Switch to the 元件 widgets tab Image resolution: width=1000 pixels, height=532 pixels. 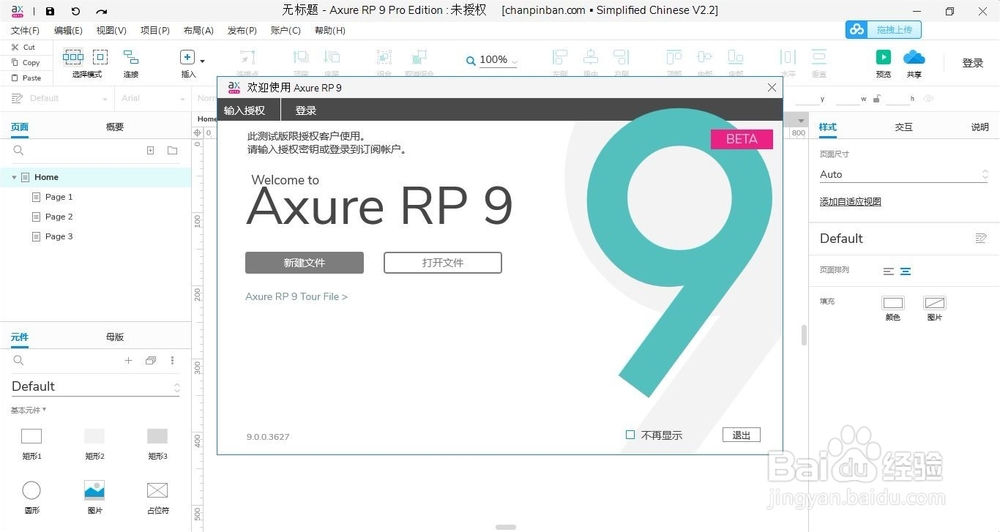[20, 337]
